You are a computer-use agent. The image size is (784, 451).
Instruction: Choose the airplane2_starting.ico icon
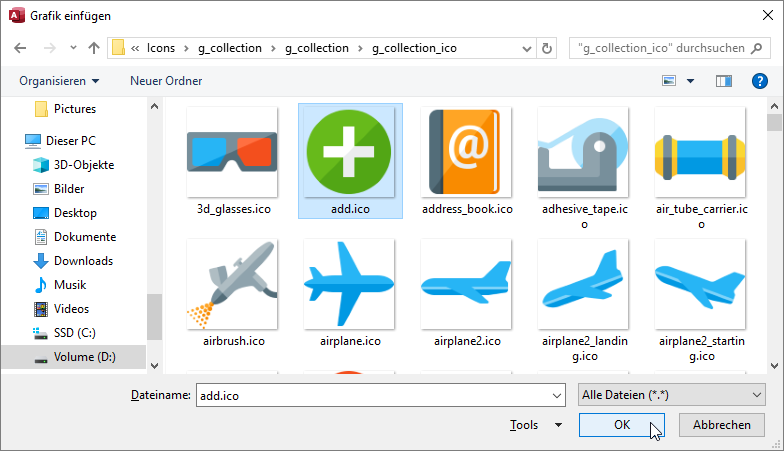[x=700, y=284]
